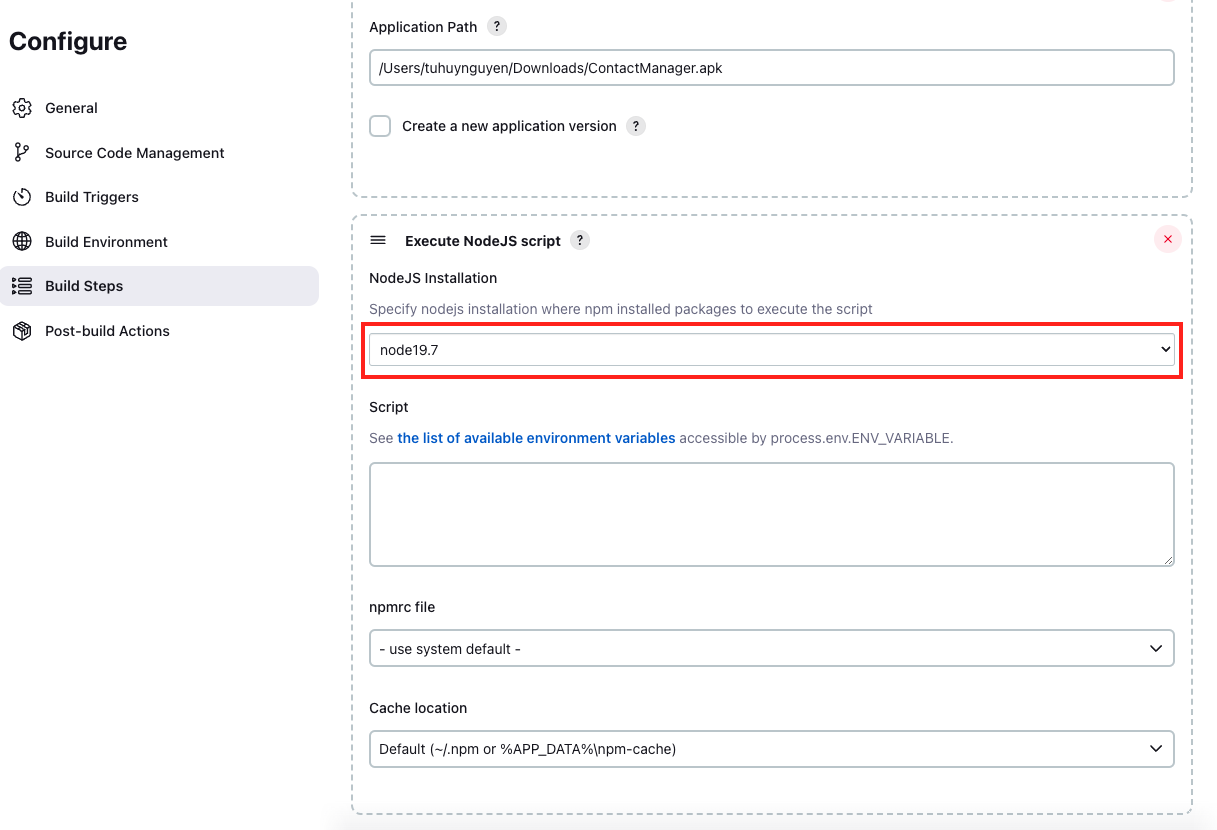Open the list of available environment variables link

pyautogui.click(x=536, y=438)
